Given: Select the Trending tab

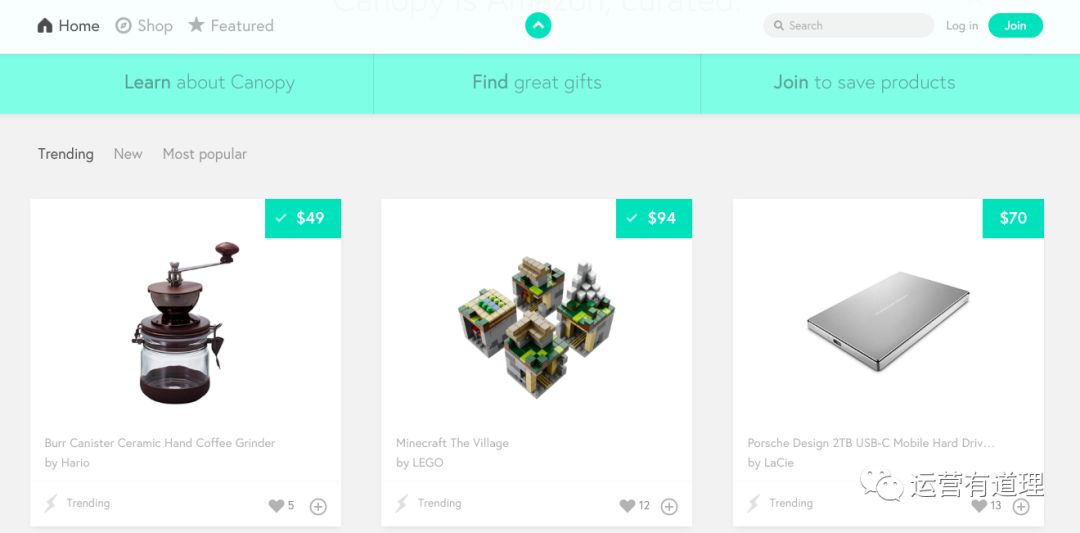Looking at the screenshot, I should point(65,154).
